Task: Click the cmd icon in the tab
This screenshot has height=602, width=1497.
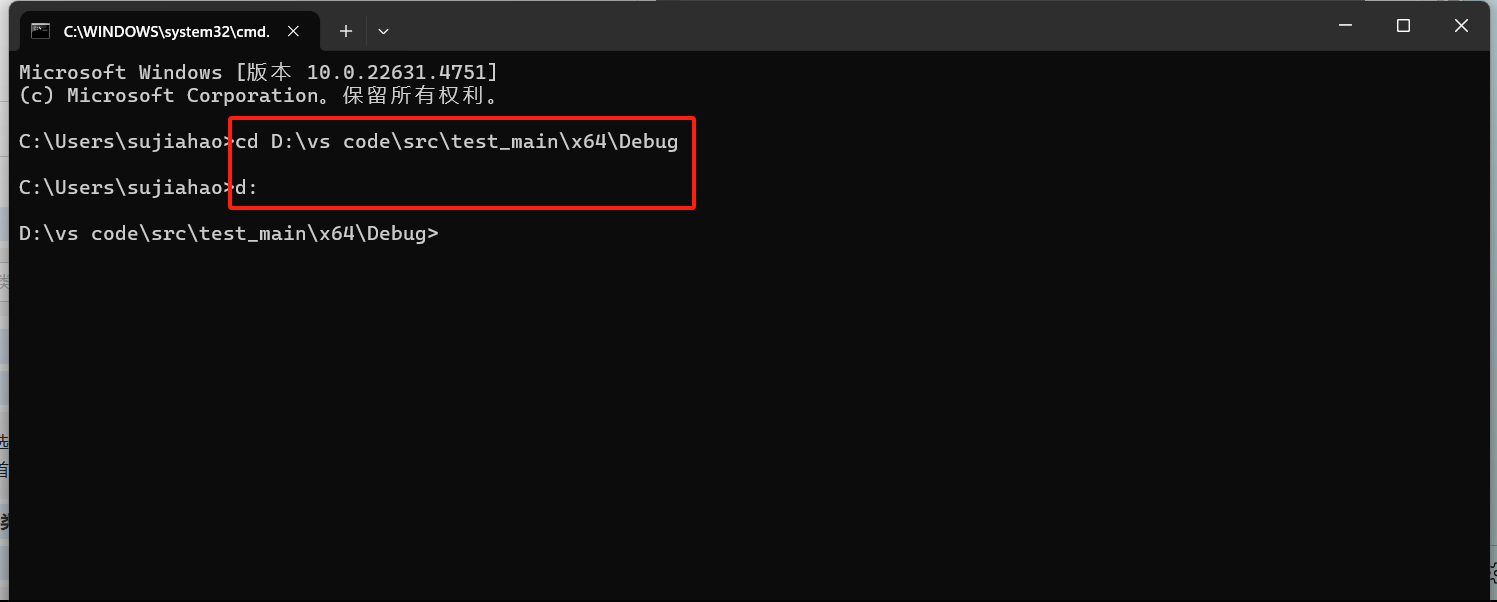Action: [40, 31]
